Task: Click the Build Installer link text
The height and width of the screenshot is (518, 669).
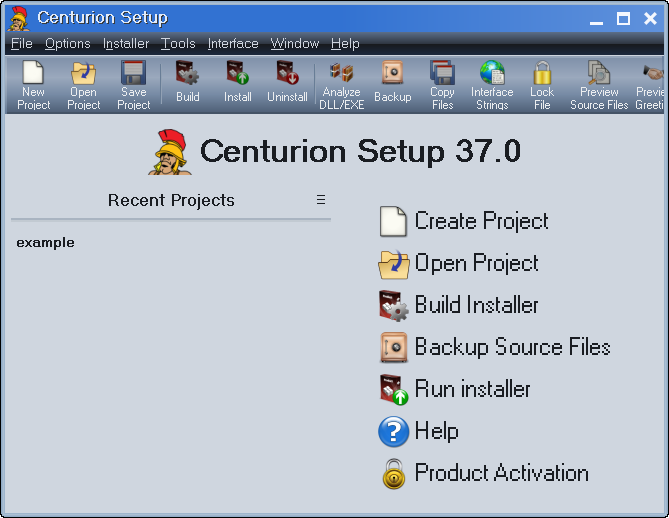Action: 476,305
